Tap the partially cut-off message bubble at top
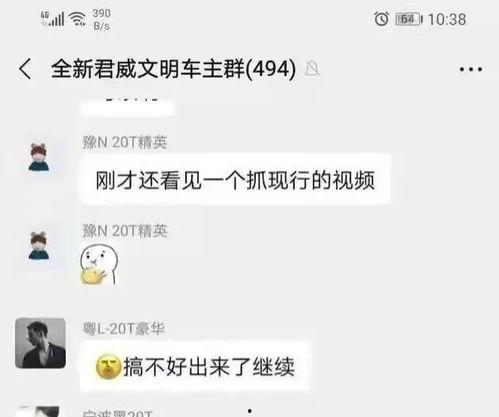This screenshot has height=417, width=499. [127, 107]
